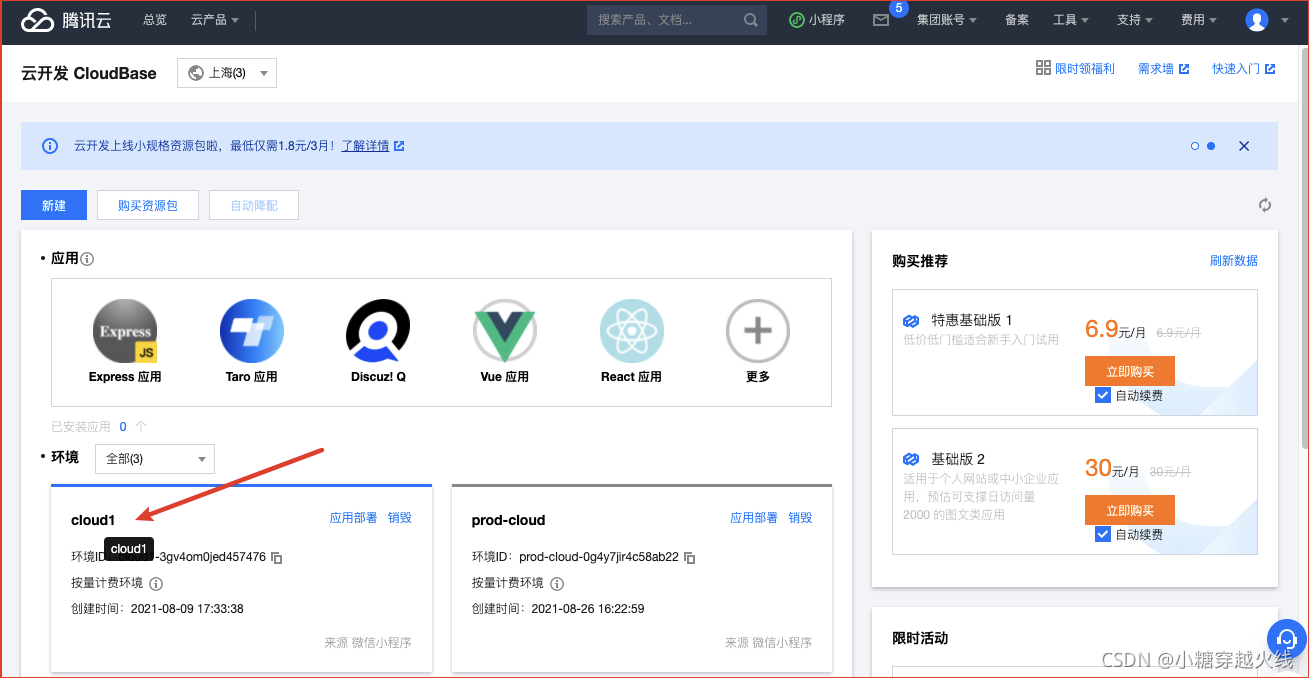Open the 上海(3) region dropdown
Image resolution: width=1309 pixels, height=678 pixels.
pos(227,73)
